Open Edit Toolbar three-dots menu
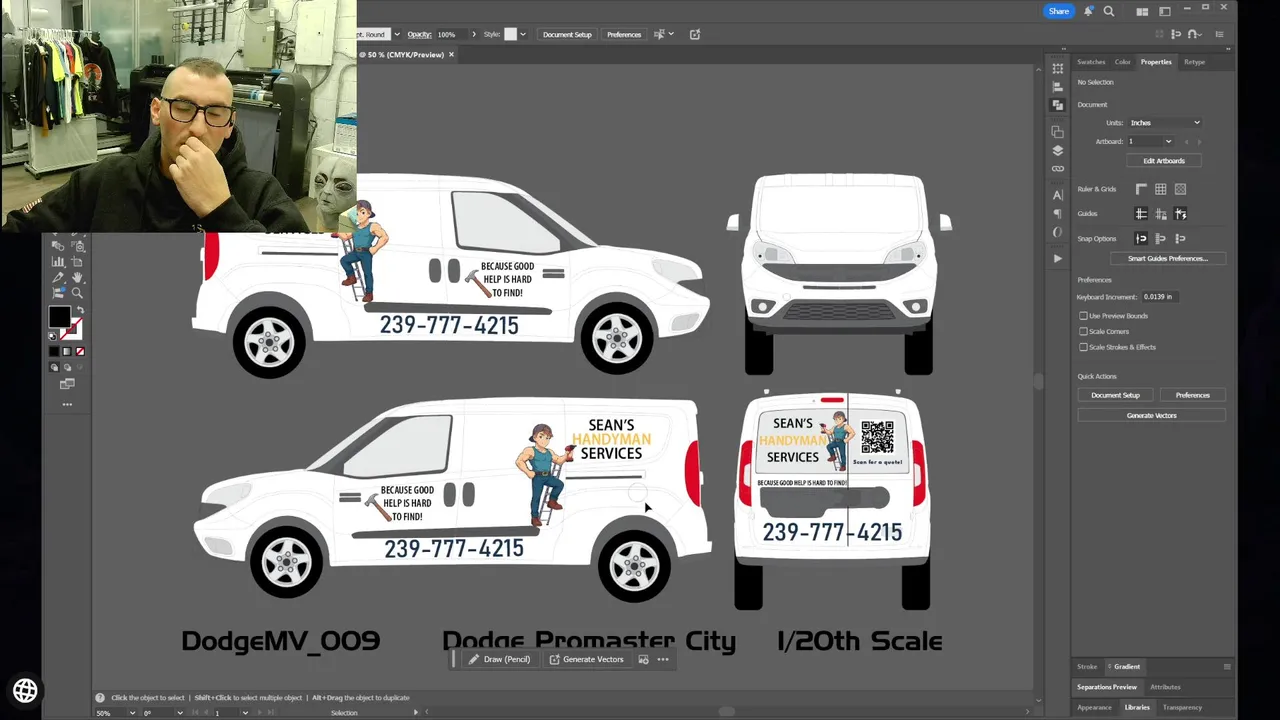The image size is (1280, 720). [67, 405]
